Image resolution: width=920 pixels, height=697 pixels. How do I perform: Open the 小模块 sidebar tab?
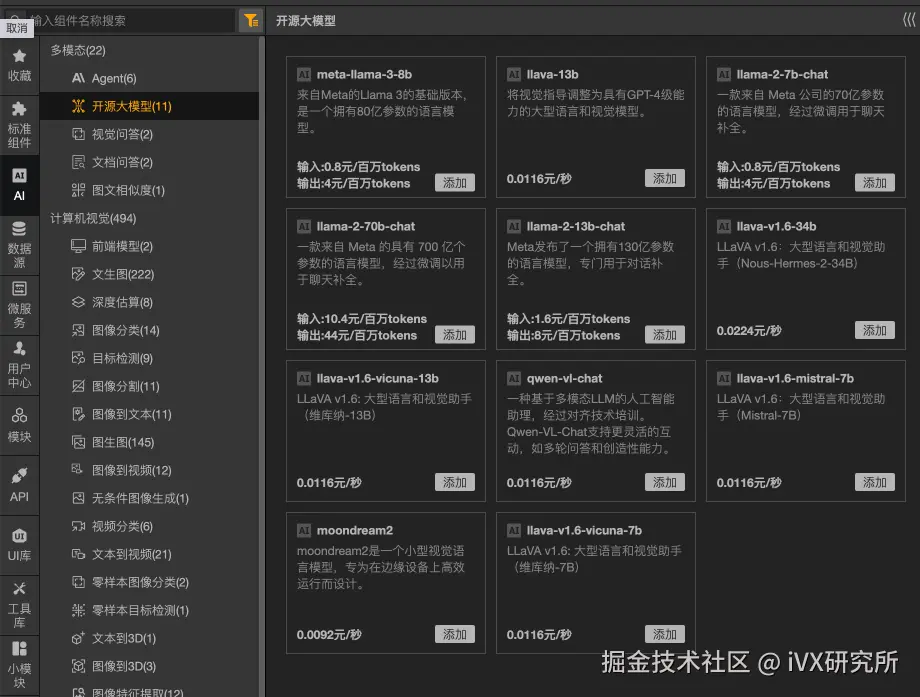pyautogui.click(x=19, y=665)
